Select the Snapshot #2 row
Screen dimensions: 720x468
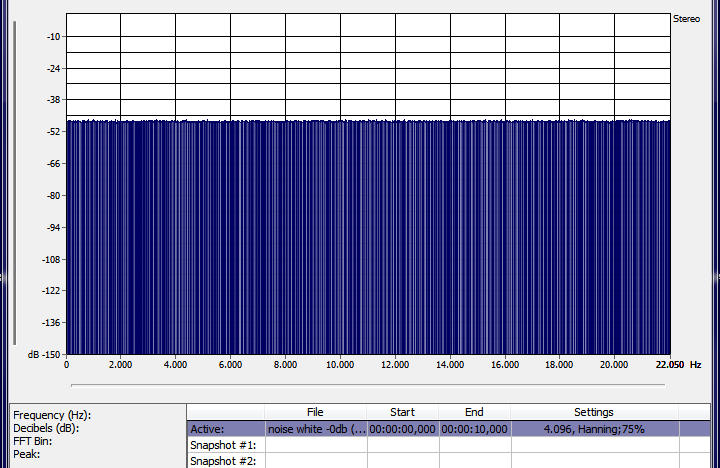(x=226, y=461)
